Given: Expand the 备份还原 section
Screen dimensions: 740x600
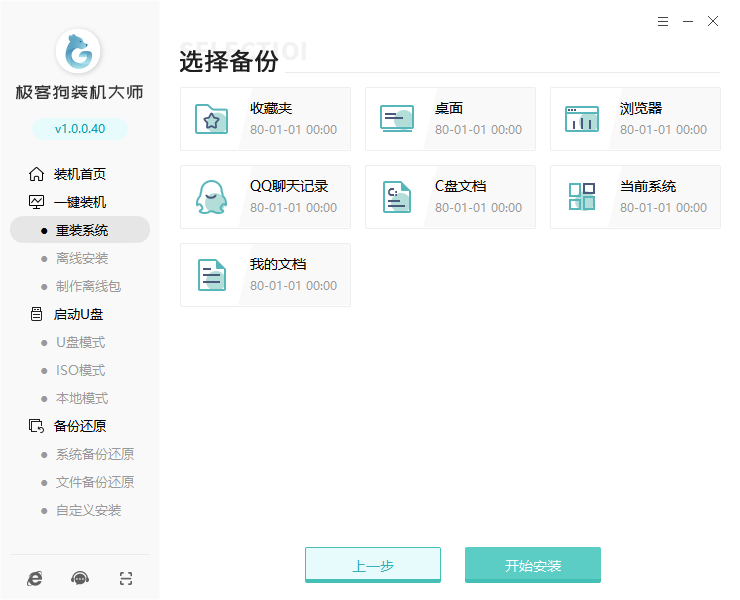Looking at the screenshot, I should point(79,426).
